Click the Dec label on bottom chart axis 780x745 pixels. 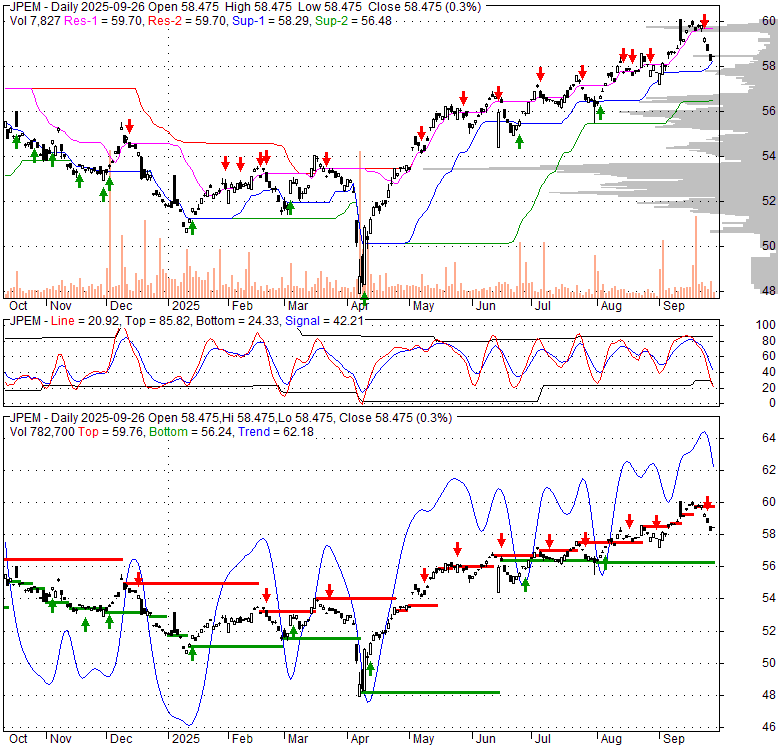(x=121, y=739)
